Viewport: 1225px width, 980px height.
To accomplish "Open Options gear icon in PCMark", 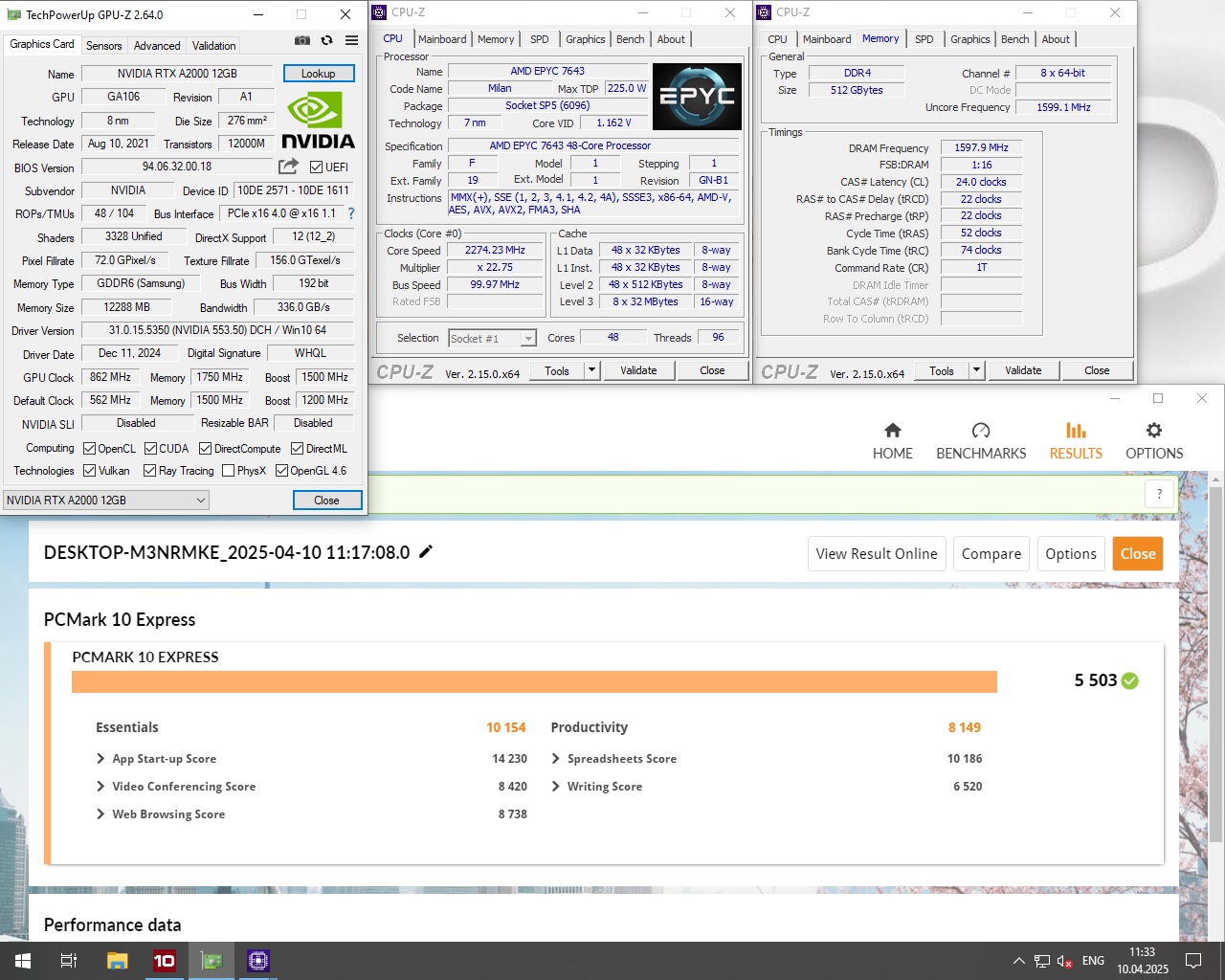I will tap(1154, 431).
